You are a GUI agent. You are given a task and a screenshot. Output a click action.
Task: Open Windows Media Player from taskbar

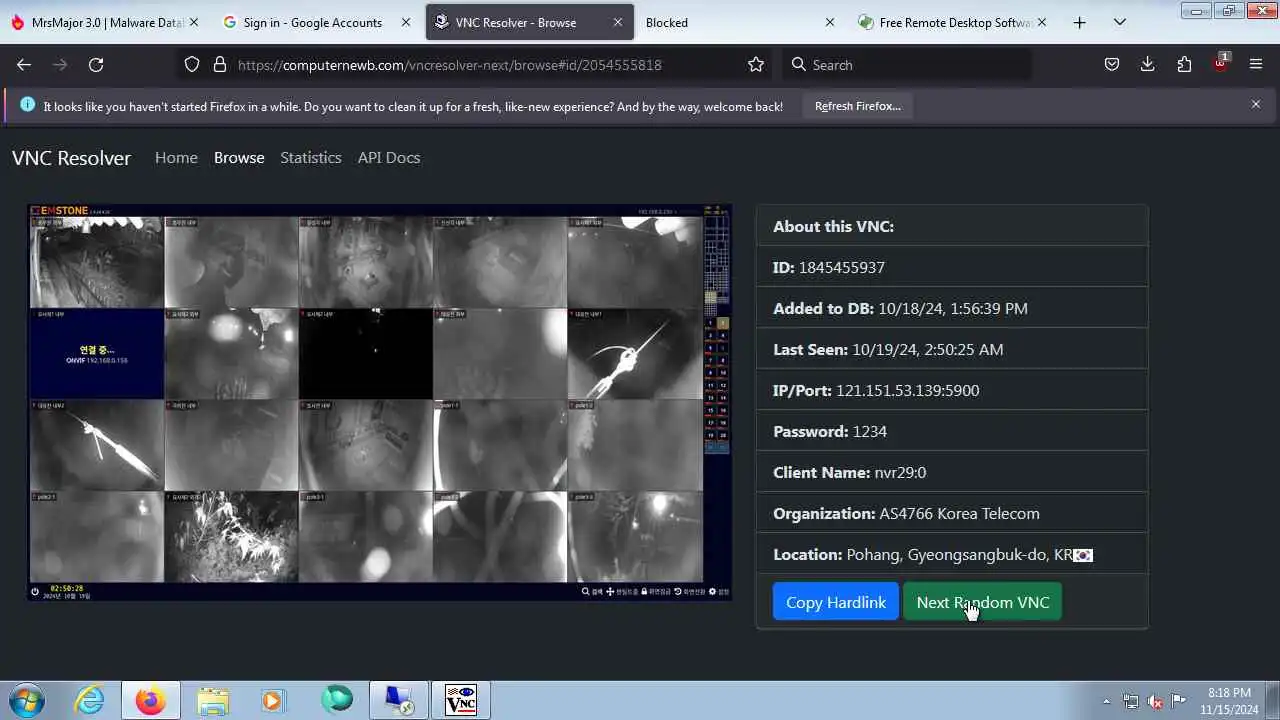coord(273,700)
